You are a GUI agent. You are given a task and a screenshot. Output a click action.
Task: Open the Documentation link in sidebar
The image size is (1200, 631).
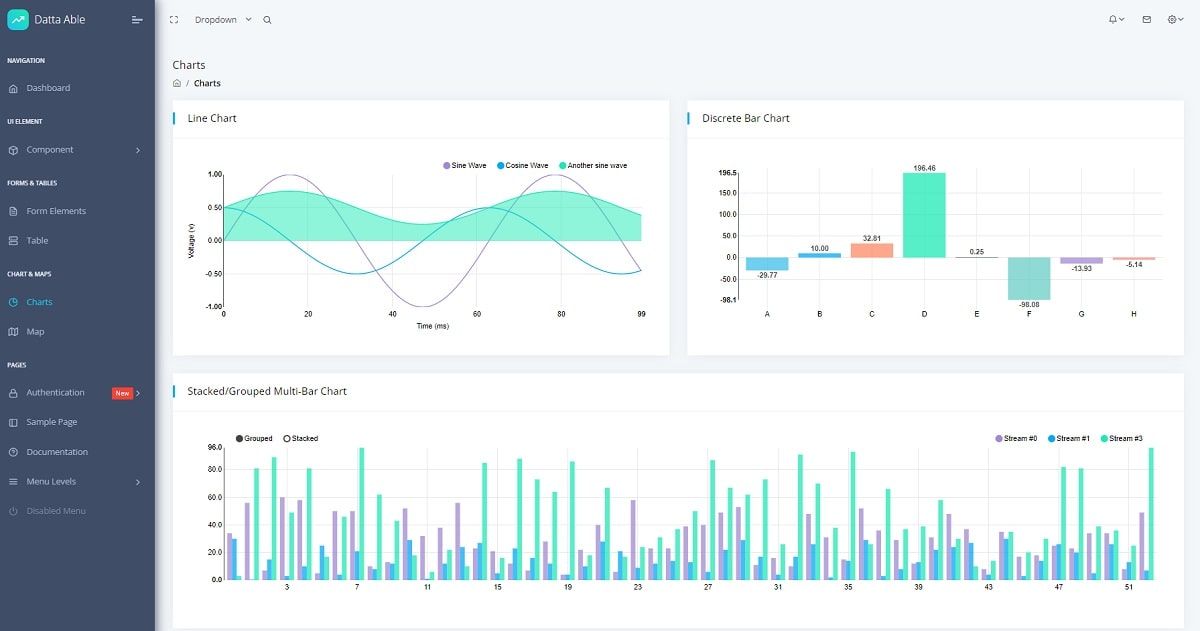(58, 452)
